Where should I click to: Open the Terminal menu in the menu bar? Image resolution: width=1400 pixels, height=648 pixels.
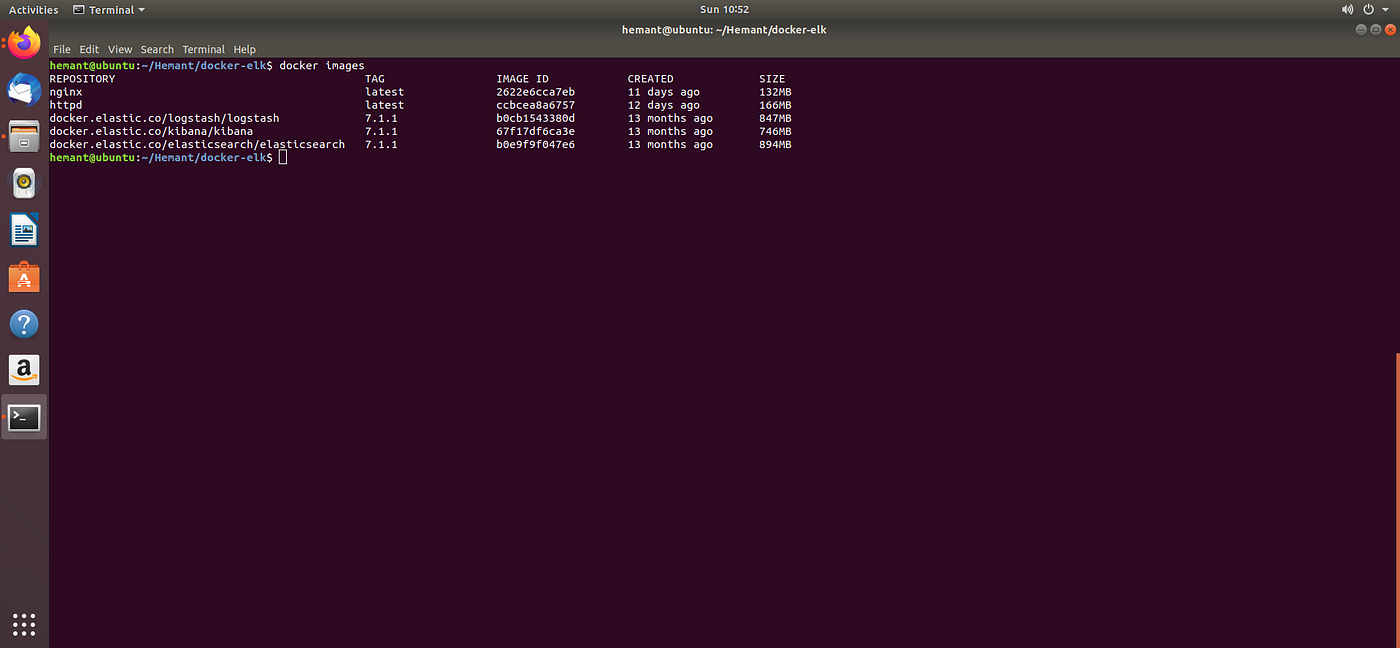[203, 49]
